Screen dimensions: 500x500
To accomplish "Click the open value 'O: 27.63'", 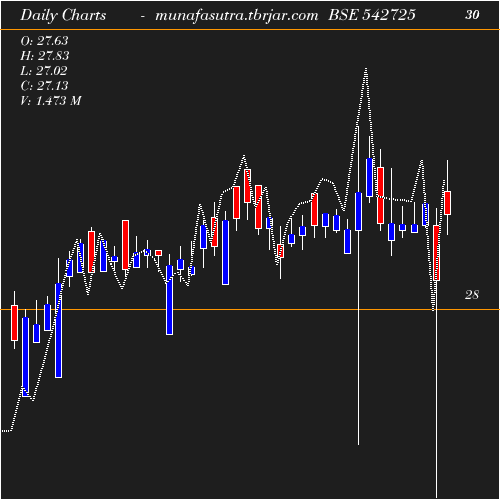I will [x=44, y=41].
